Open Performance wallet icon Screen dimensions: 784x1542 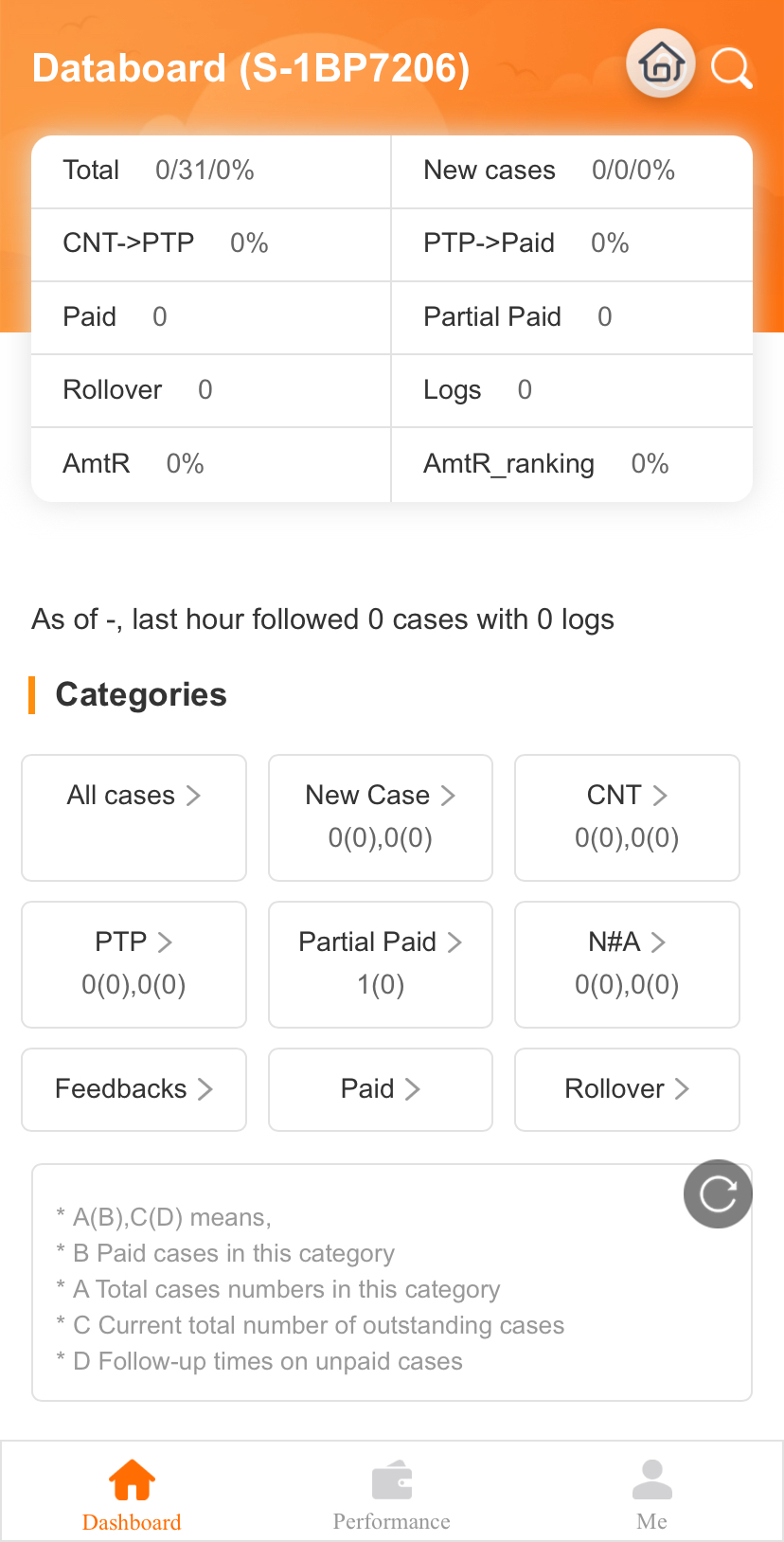tap(392, 1480)
